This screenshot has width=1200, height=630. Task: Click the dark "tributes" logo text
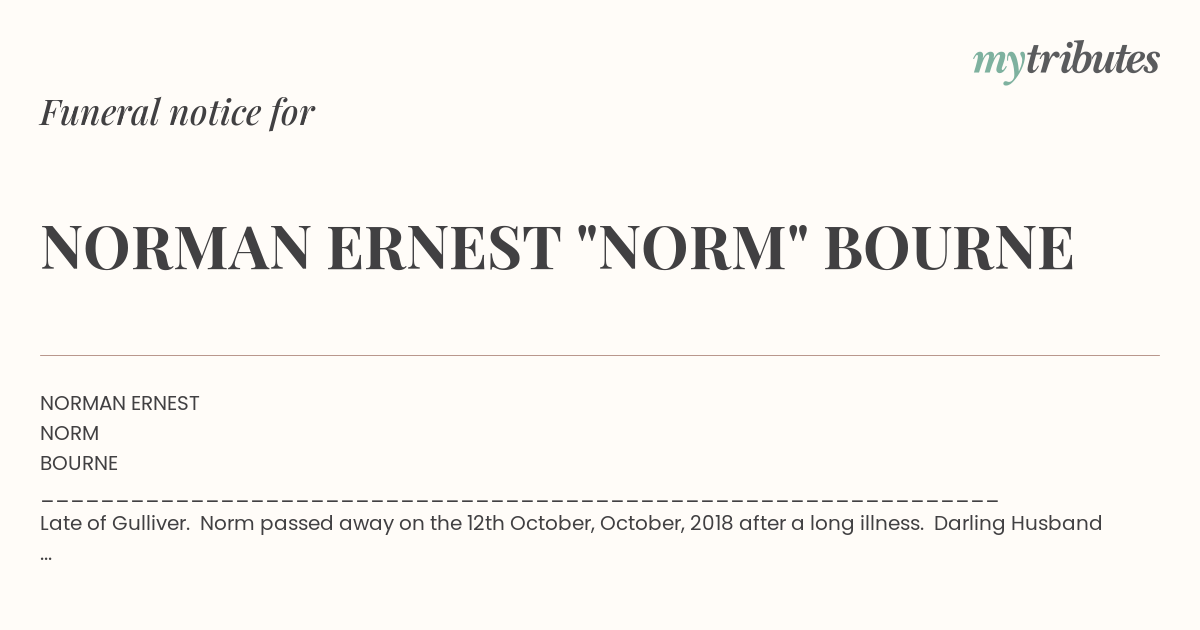pos(1092,59)
